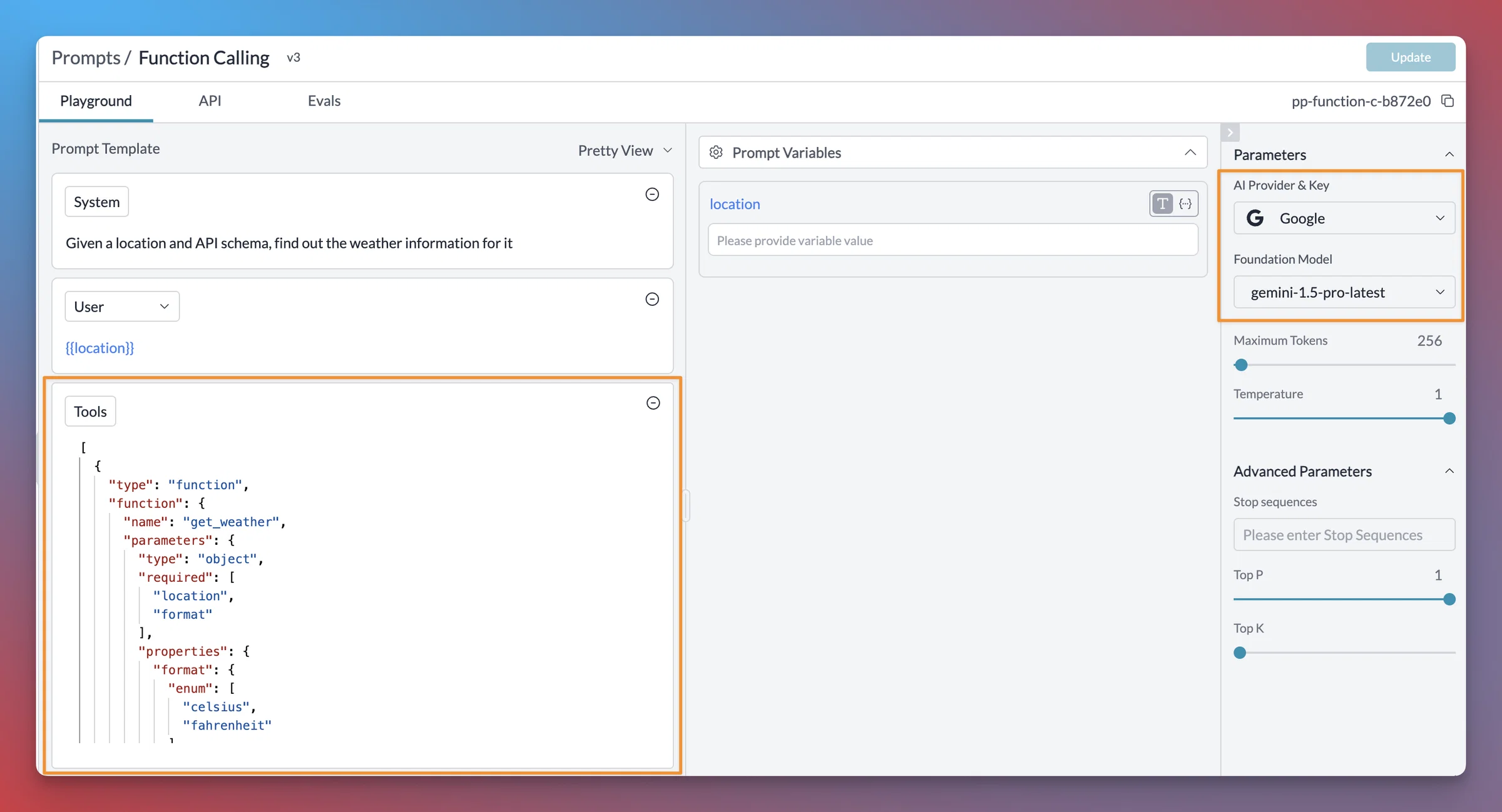Click the System role label
This screenshot has height=812, width=1502.
click(x=96, y=201)
